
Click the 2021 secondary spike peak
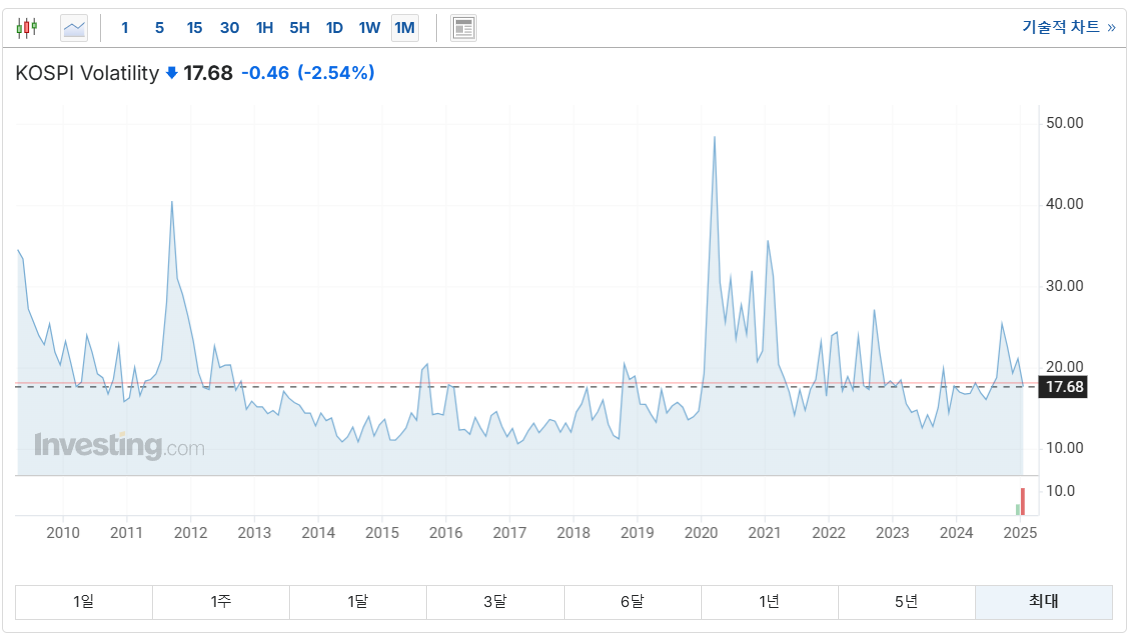point(767,242)
